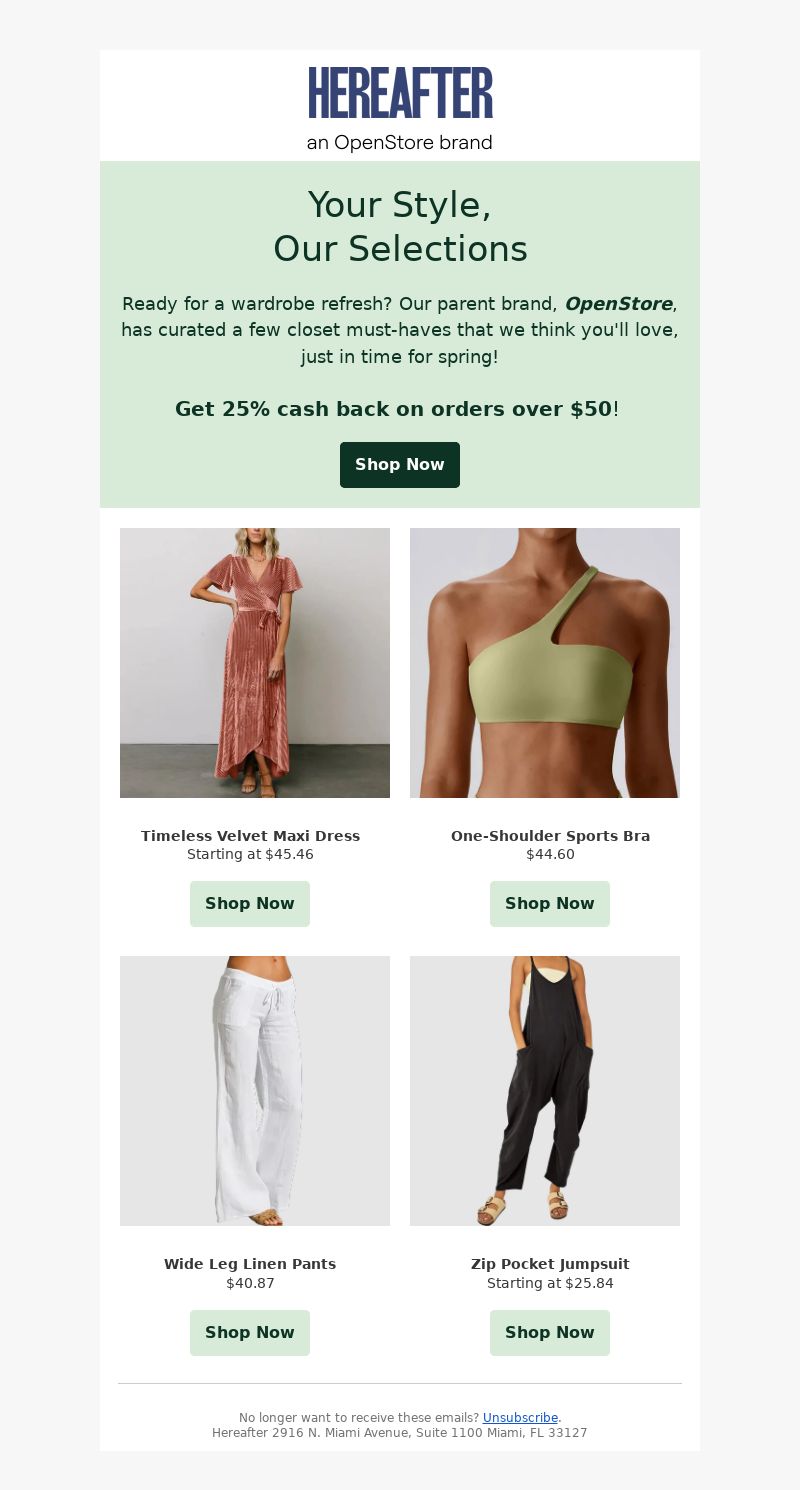Screen dimensions: 800x1490
Task: Click the Timeless Velvet Maxi Dress title
Action: (x=250, y=836)
